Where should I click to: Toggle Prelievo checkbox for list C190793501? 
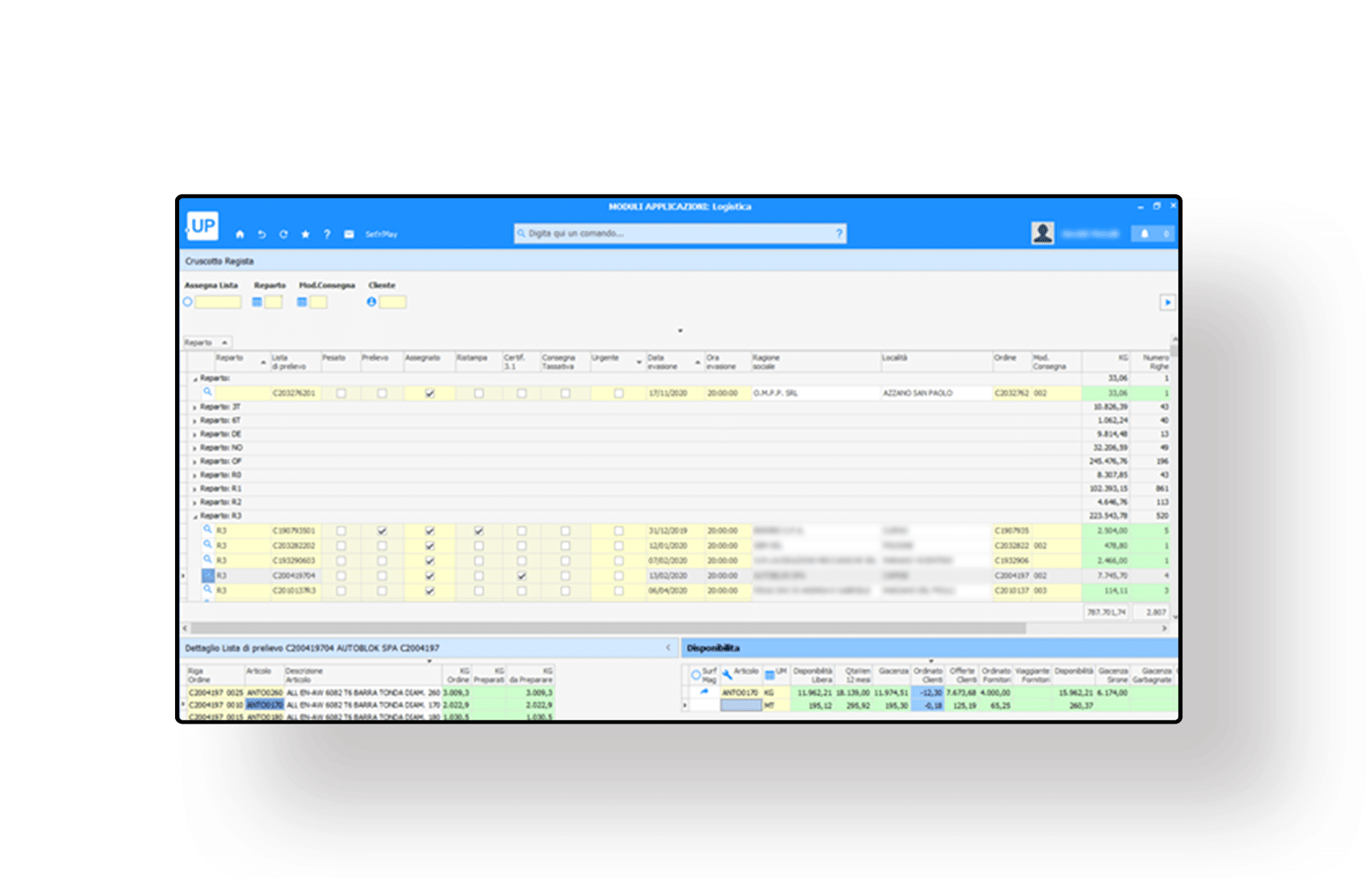[382, 531]
